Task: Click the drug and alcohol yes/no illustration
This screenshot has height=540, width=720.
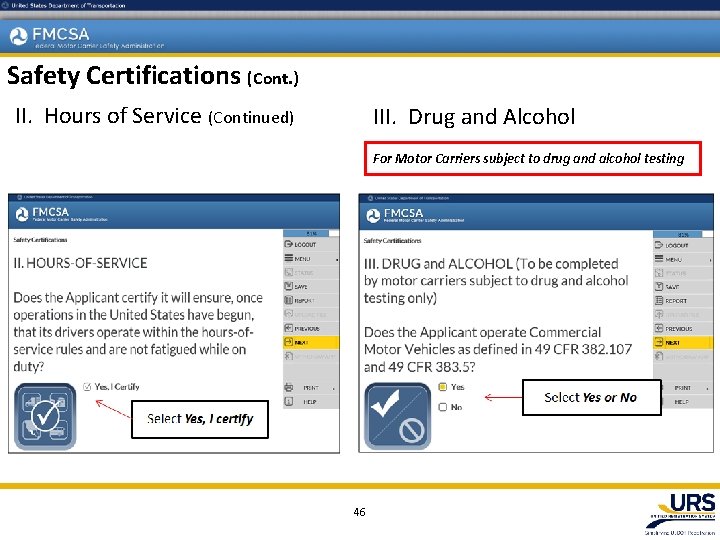Action: [x=398, y=416]
